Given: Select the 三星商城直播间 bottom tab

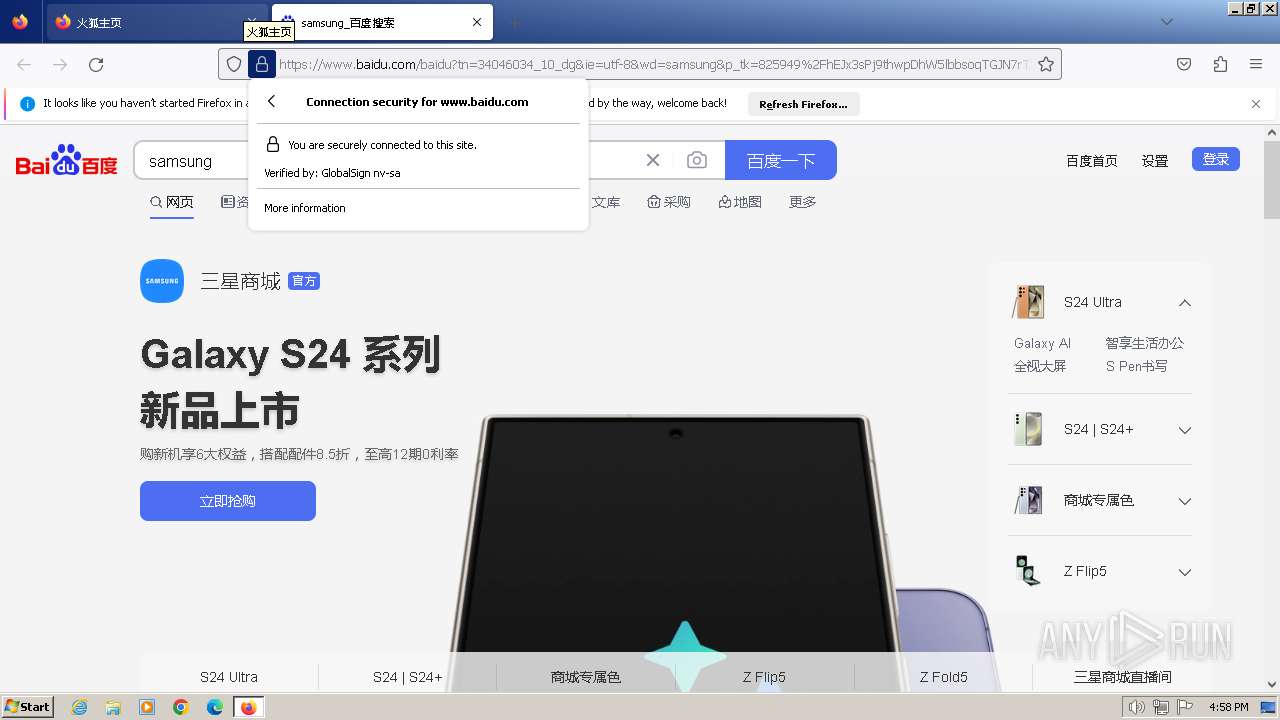Looking at the screenshot, I should click(1122, 677).
